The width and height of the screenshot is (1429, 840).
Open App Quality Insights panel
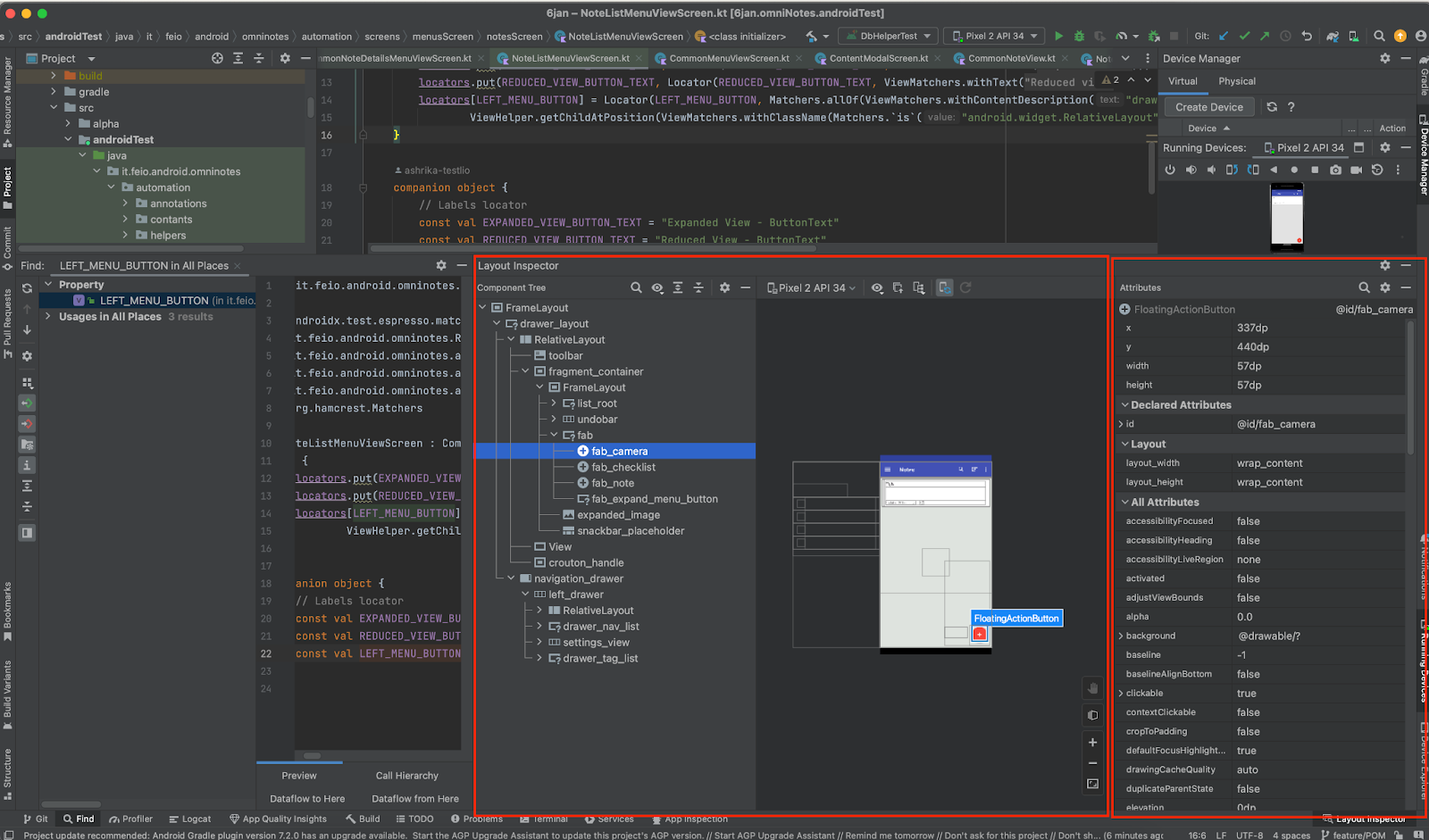click(x=279, y=819)
